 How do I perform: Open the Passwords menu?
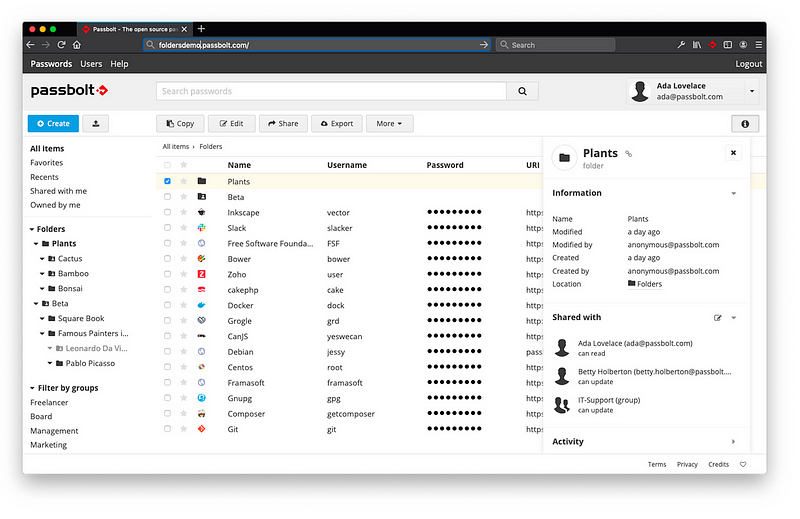tap(51, 64)
